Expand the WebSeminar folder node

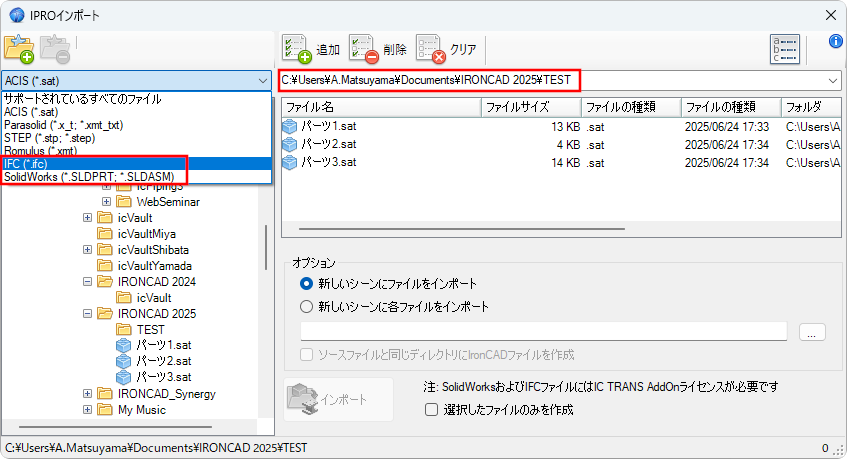tap(106, 202)
